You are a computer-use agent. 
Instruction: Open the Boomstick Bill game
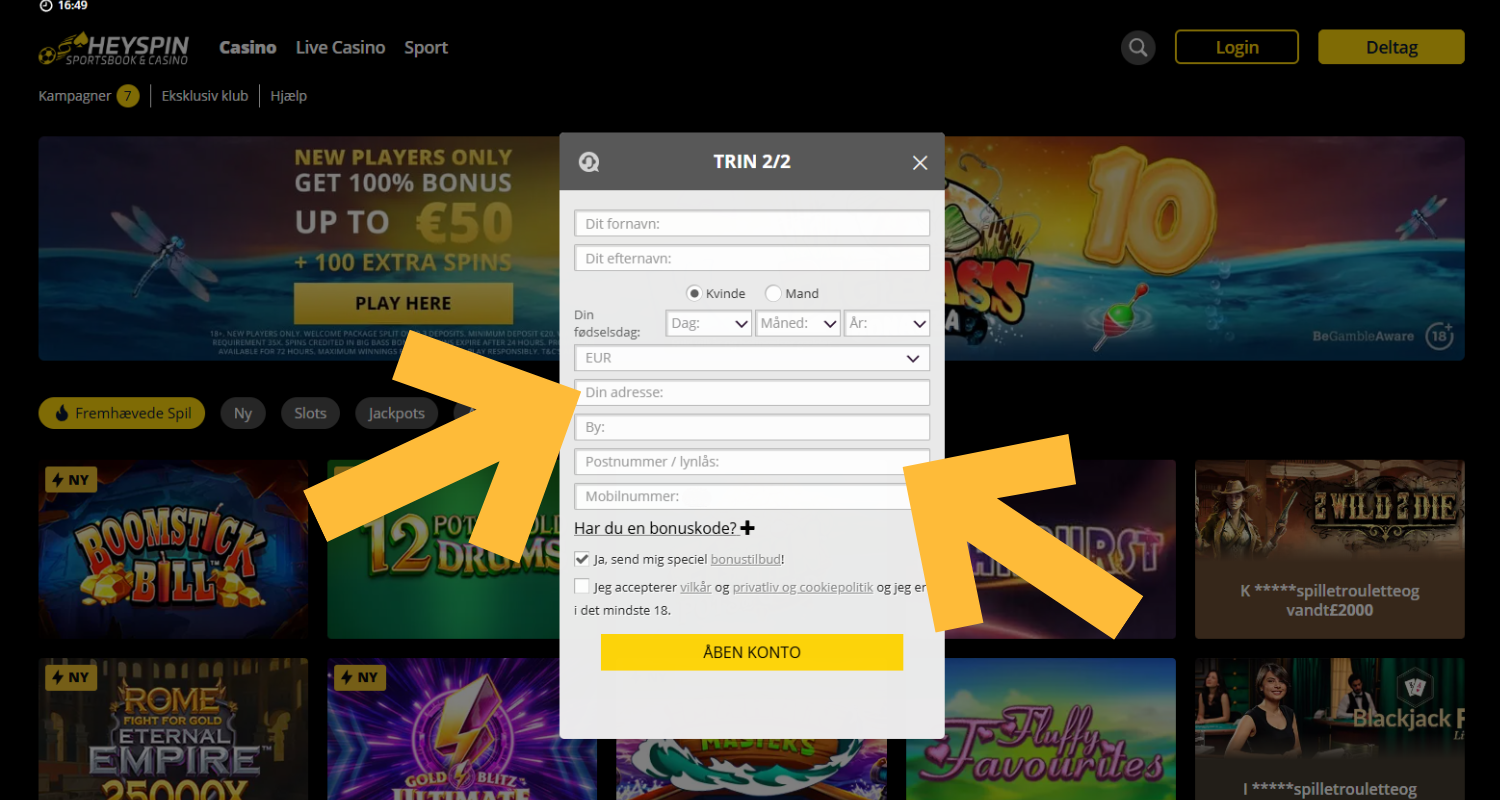[173, 549]
